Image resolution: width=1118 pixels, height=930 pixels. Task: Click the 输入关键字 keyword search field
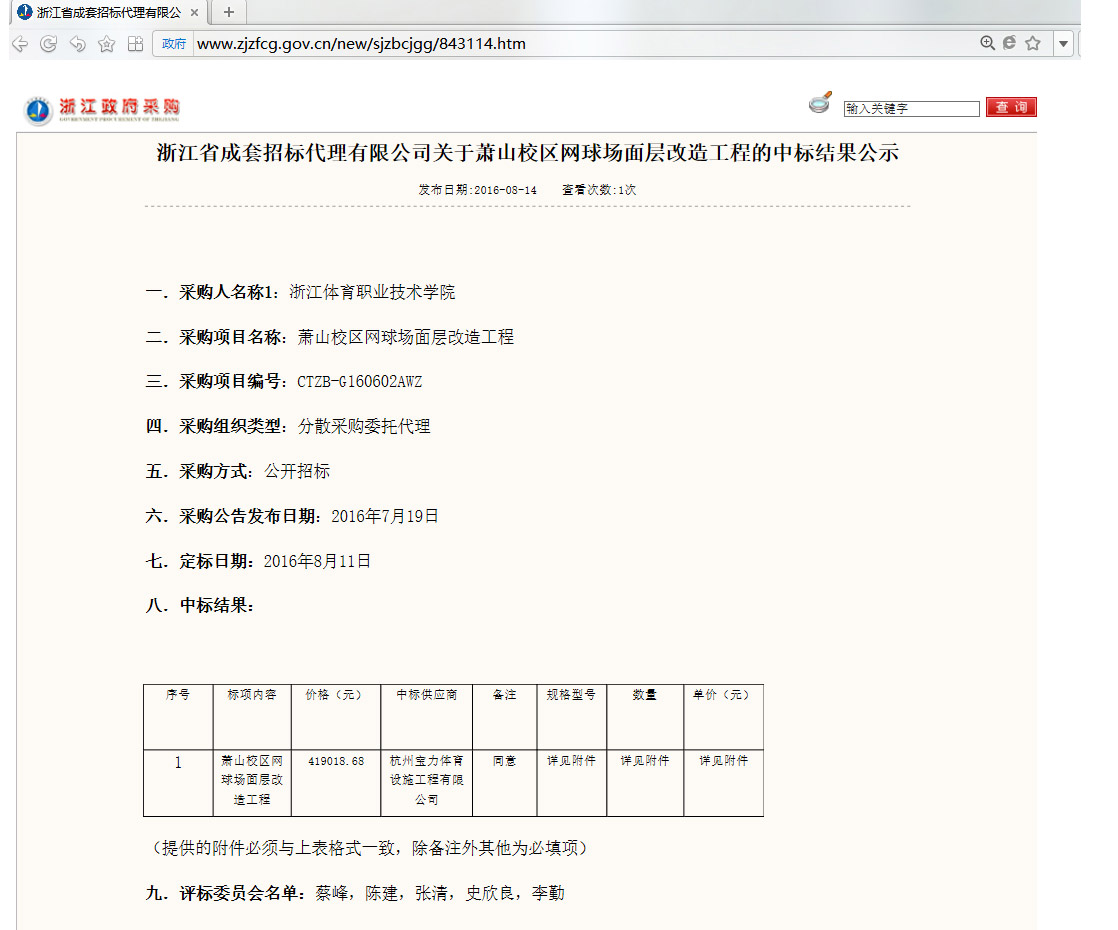[x=911, y=109]
